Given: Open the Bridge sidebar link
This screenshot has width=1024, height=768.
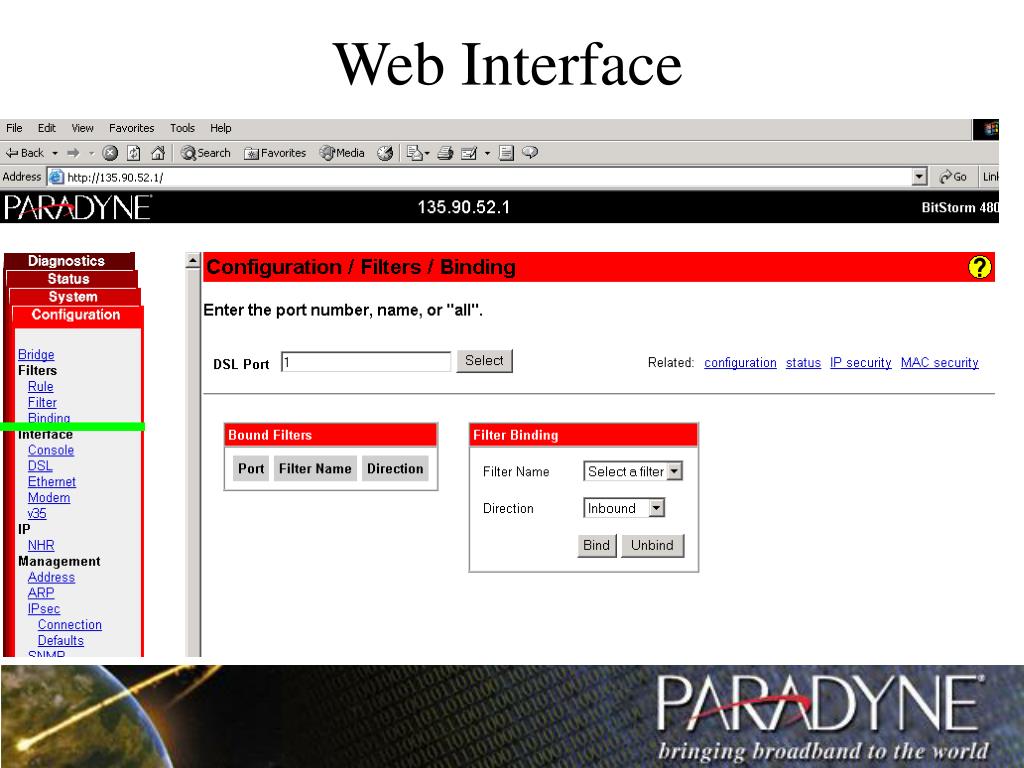Looking at the screenshot, I should pyautogui.click(x=36, y=355).
